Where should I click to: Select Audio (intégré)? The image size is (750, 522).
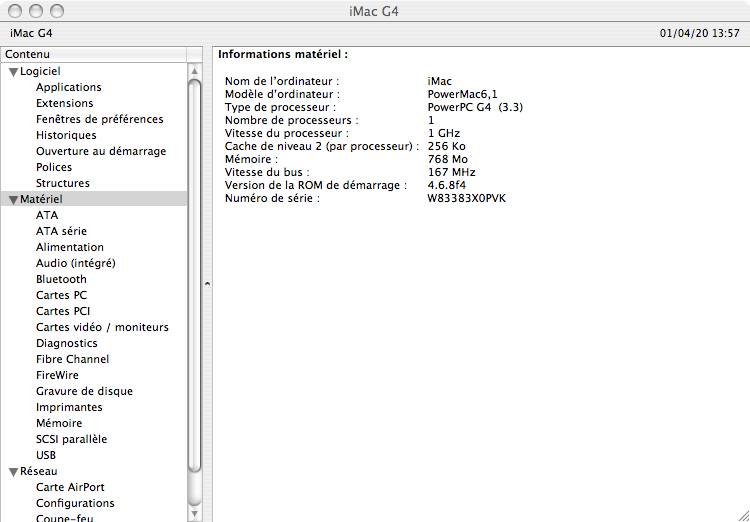click(76, 263)
